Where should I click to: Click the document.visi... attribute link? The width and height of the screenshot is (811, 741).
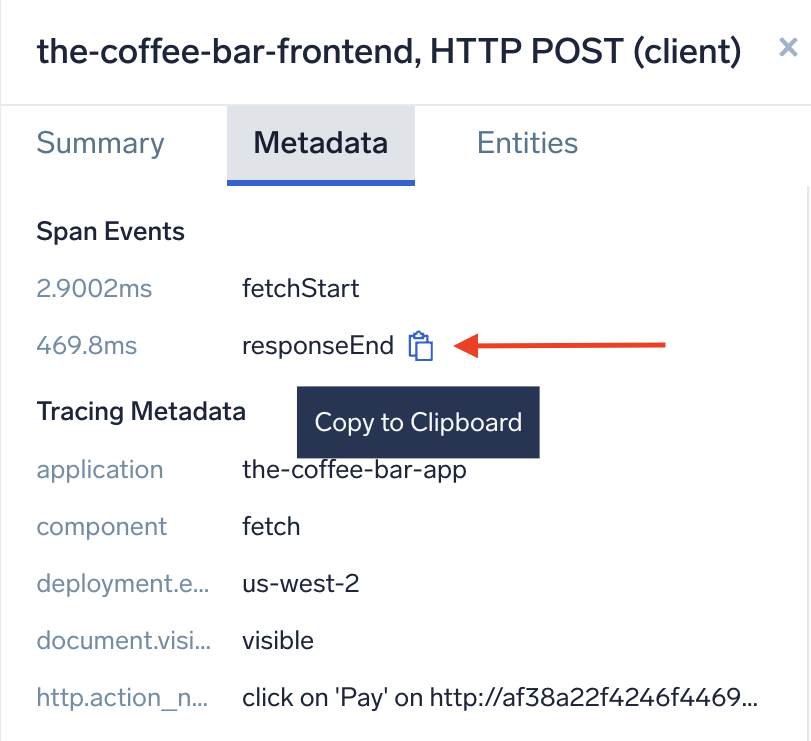click(124, 640)
